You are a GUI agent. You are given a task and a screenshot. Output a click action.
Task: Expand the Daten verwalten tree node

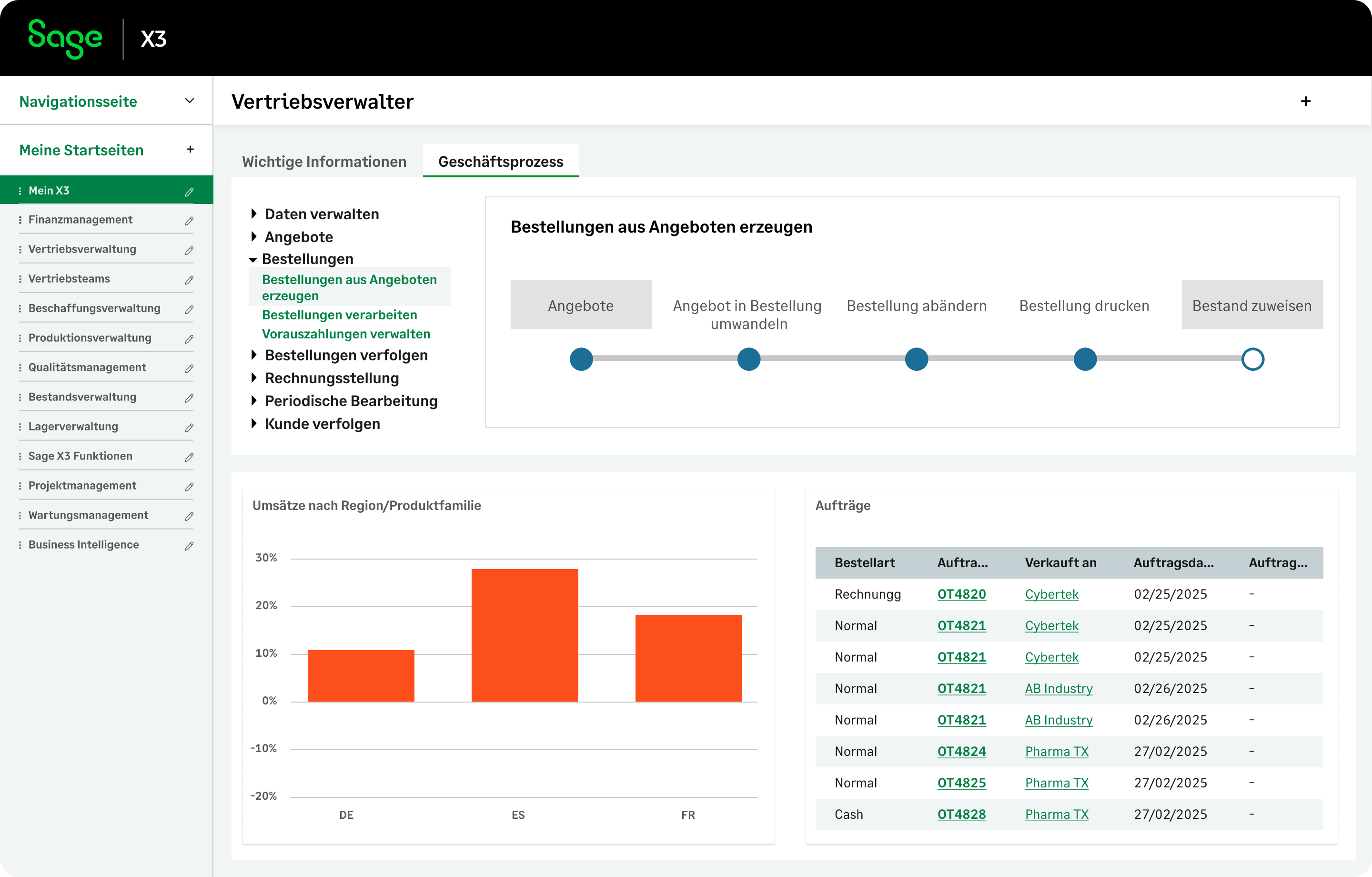[254, 214]
